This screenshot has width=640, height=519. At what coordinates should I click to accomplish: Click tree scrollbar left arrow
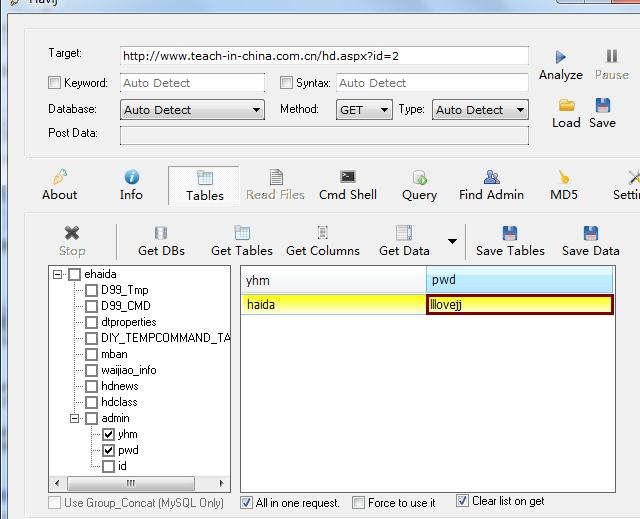click(x=57, y=484)
